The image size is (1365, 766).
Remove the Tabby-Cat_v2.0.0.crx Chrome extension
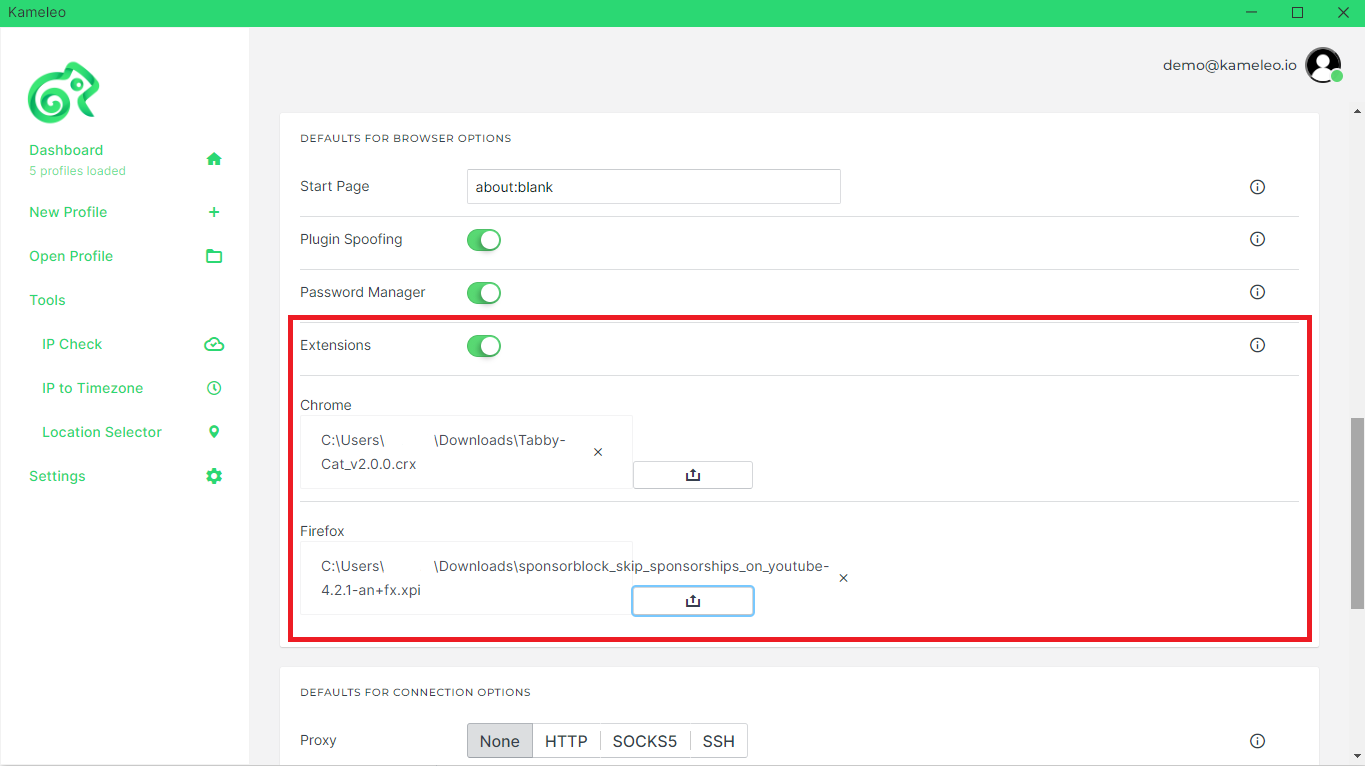pos(598,452)
